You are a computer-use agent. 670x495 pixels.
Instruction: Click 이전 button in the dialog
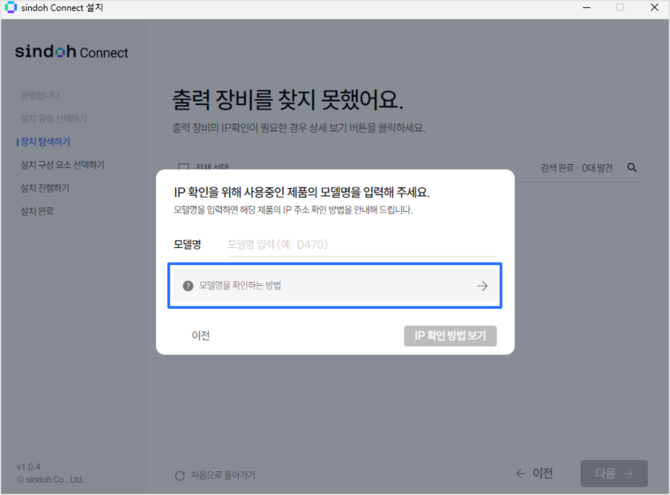click(x=200, y=336)
